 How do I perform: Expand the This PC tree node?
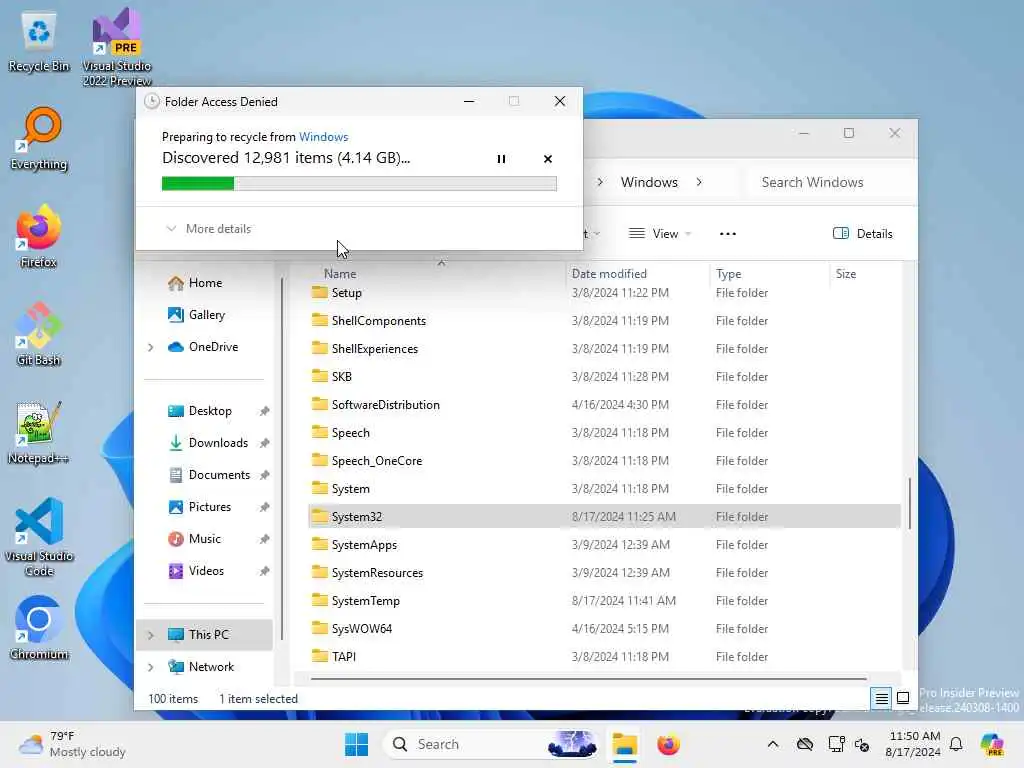click(x=151, y=635)
